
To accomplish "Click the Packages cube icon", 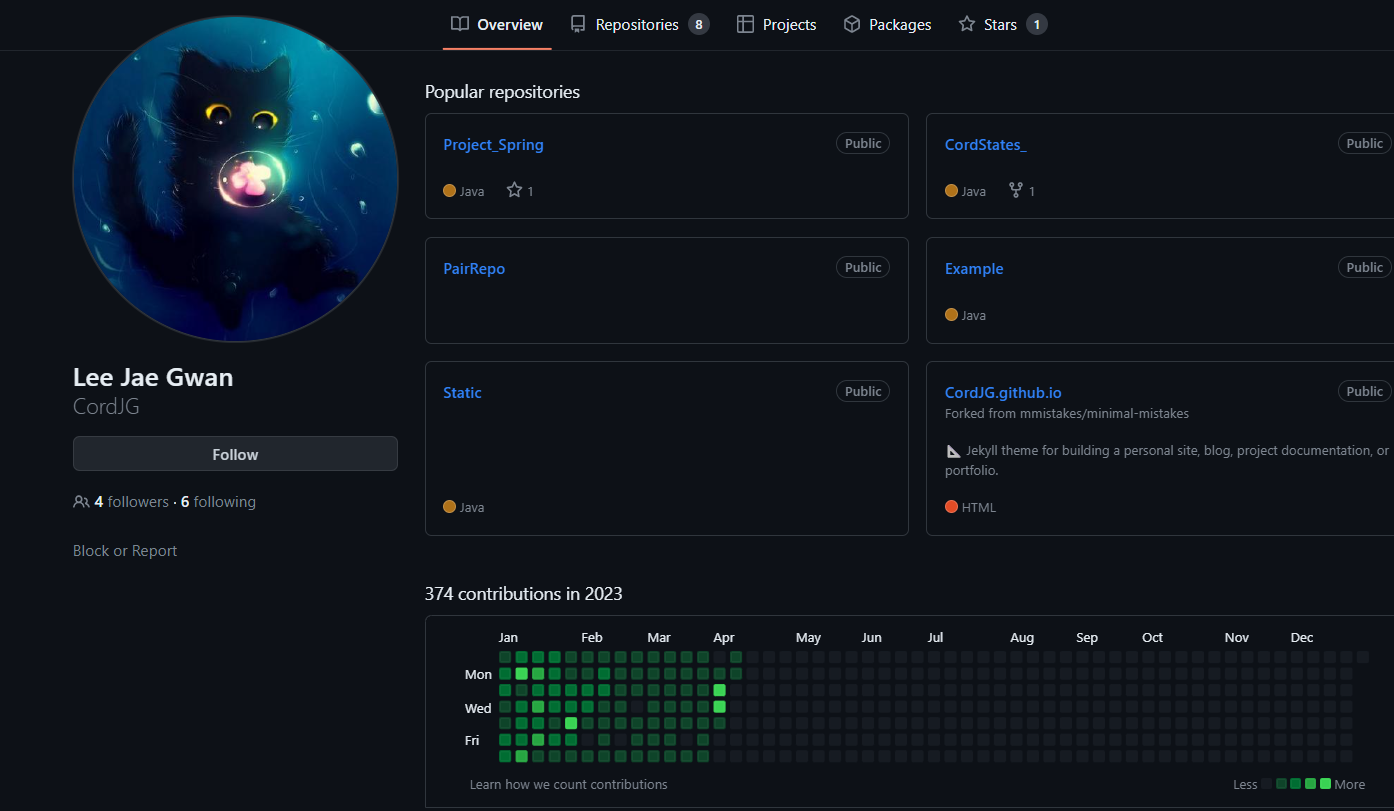I will click(852, 24).
